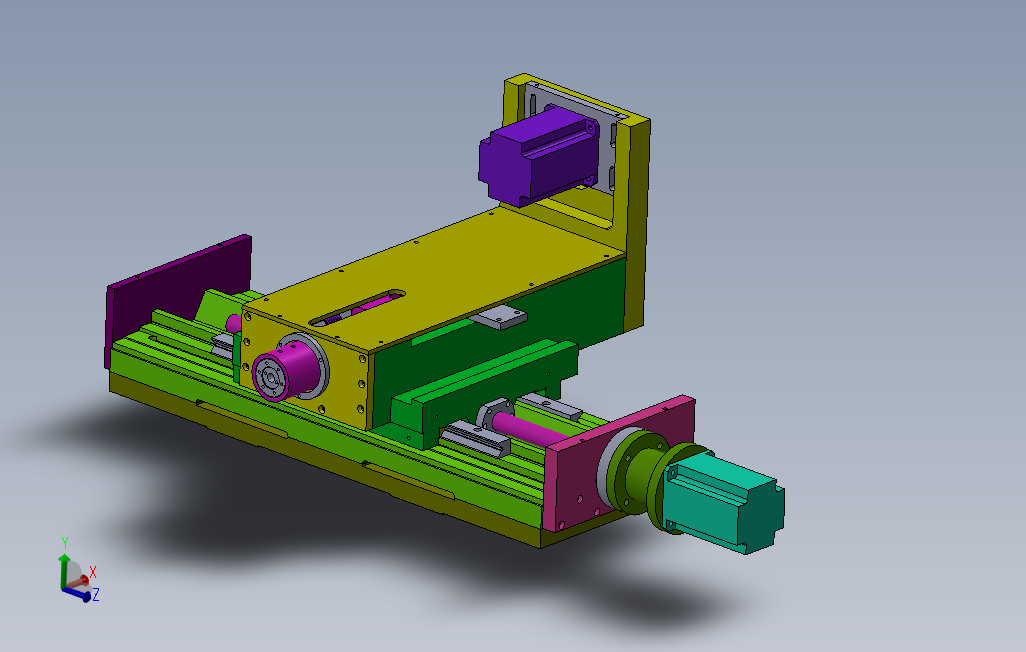Click the blue Z axis of the triad
The height and width of the screenshot is (652, 1026).
point(77,594)
